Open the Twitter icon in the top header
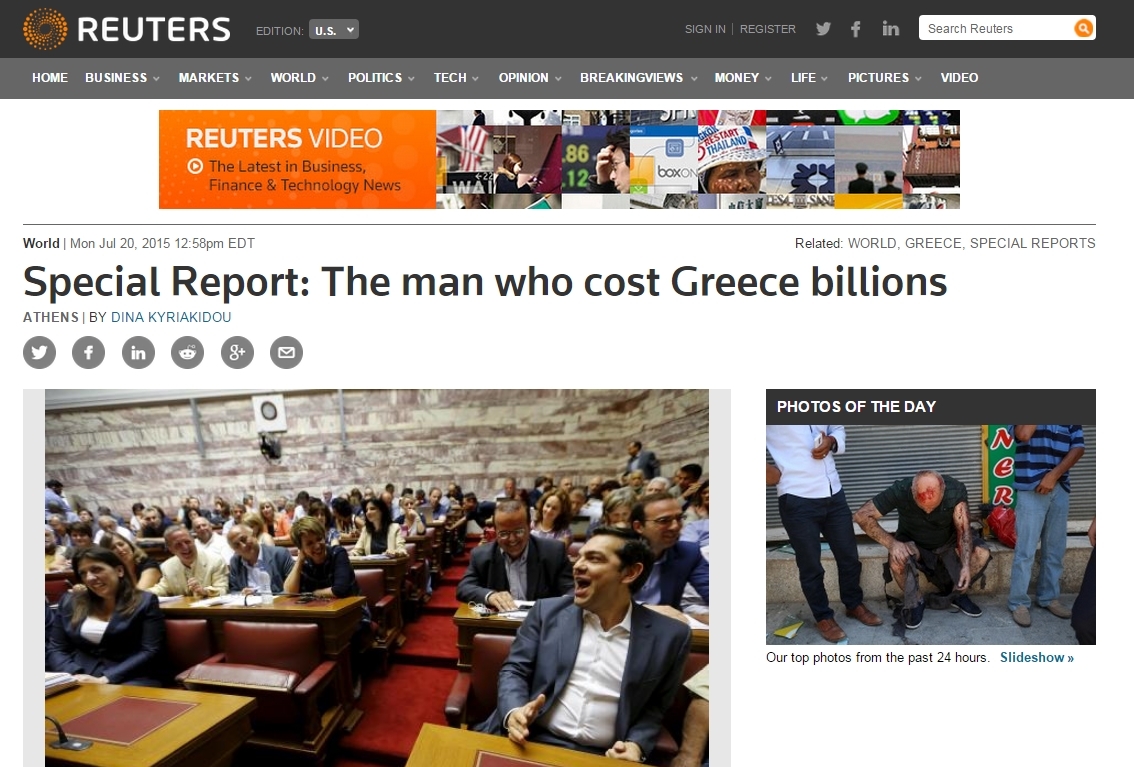The width and height of the screenshot is (1134, 767). (823, 29)
